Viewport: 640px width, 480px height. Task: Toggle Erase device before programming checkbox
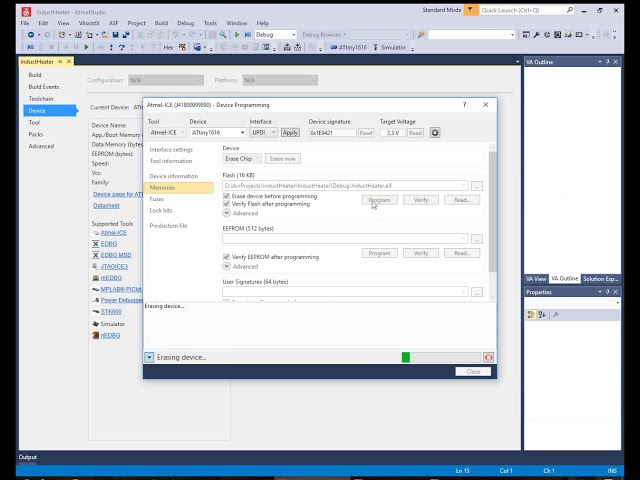pyautogui.click(x=227, y=196)
